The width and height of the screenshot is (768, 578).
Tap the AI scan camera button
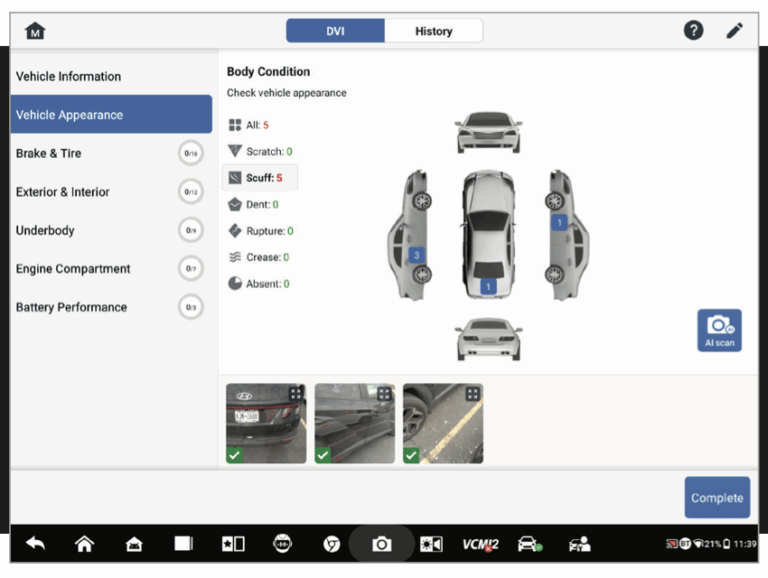click(x=719, y=330)
